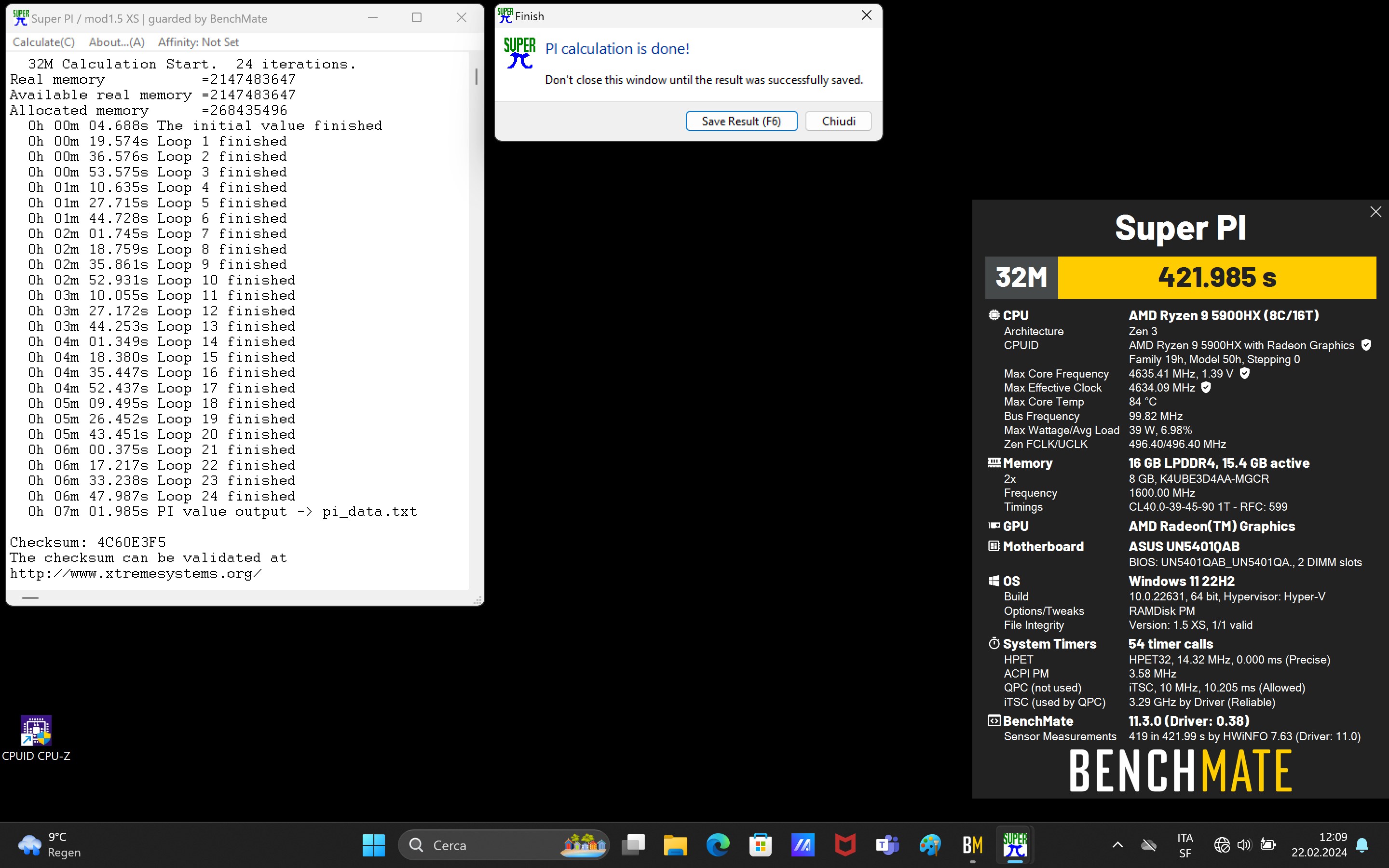Screen dimensions: 1389x868
Task: Expand hidden system tray icons chevron
Action: pyautogui.click(x=1117, y=844)
